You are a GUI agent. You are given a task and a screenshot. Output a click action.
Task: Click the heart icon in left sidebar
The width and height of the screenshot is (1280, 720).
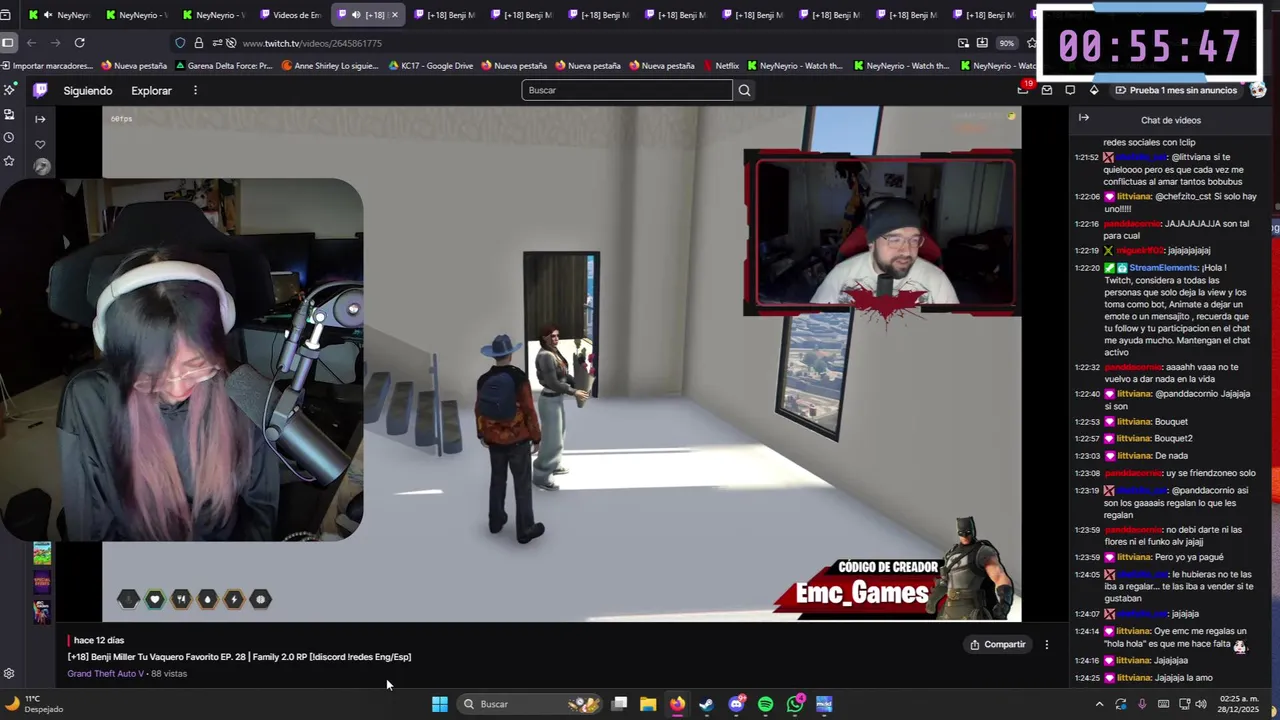click(x=40, y=144)
